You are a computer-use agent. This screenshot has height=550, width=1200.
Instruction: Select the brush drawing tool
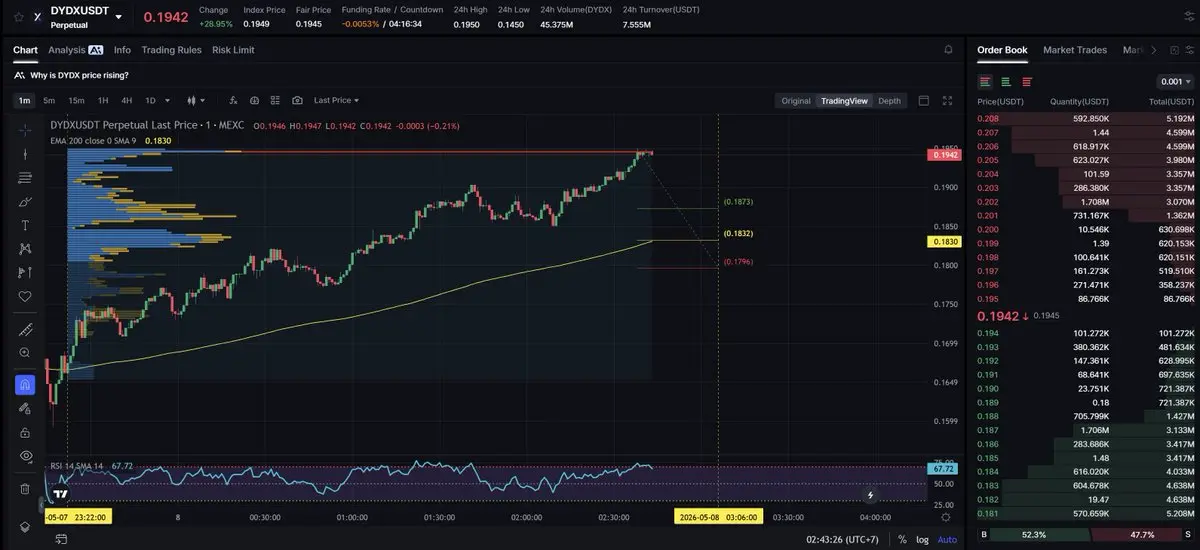pos(25,201)
